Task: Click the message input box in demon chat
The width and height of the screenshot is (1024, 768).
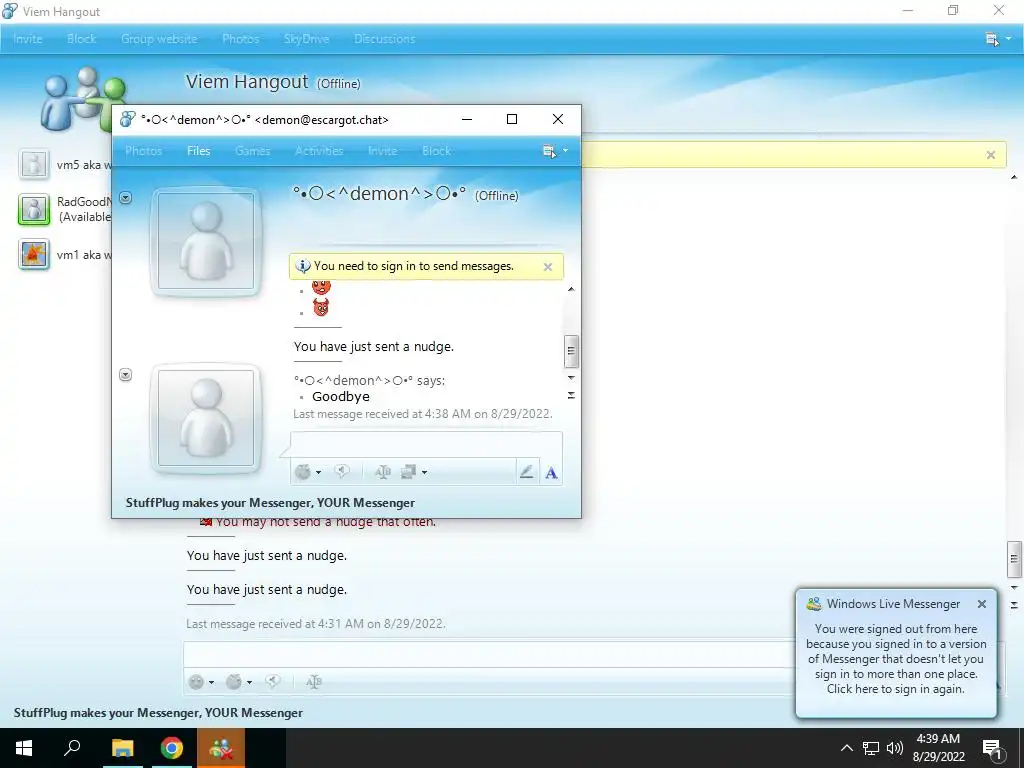Action: pyautogui.click(x=426, y=444)
